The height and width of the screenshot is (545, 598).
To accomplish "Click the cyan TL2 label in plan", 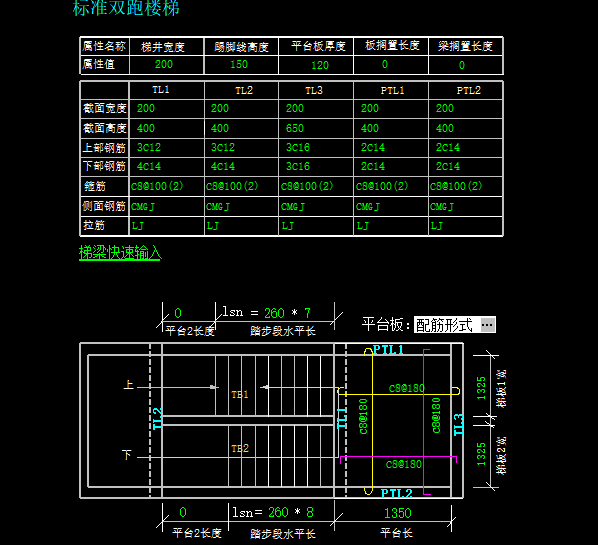I will [158, 418].
